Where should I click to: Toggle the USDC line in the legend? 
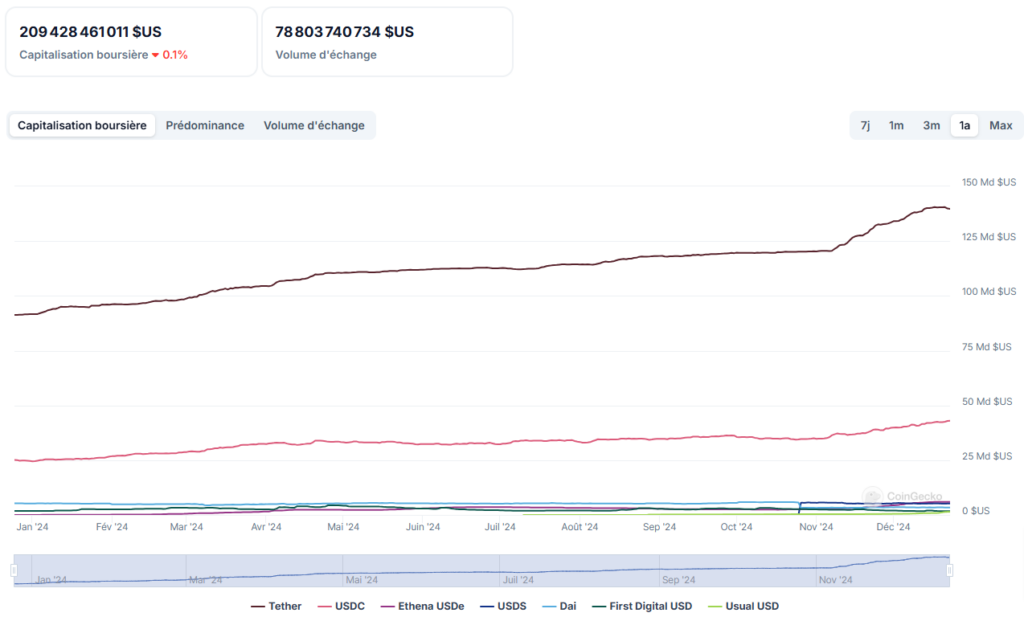tap(341, 606)
